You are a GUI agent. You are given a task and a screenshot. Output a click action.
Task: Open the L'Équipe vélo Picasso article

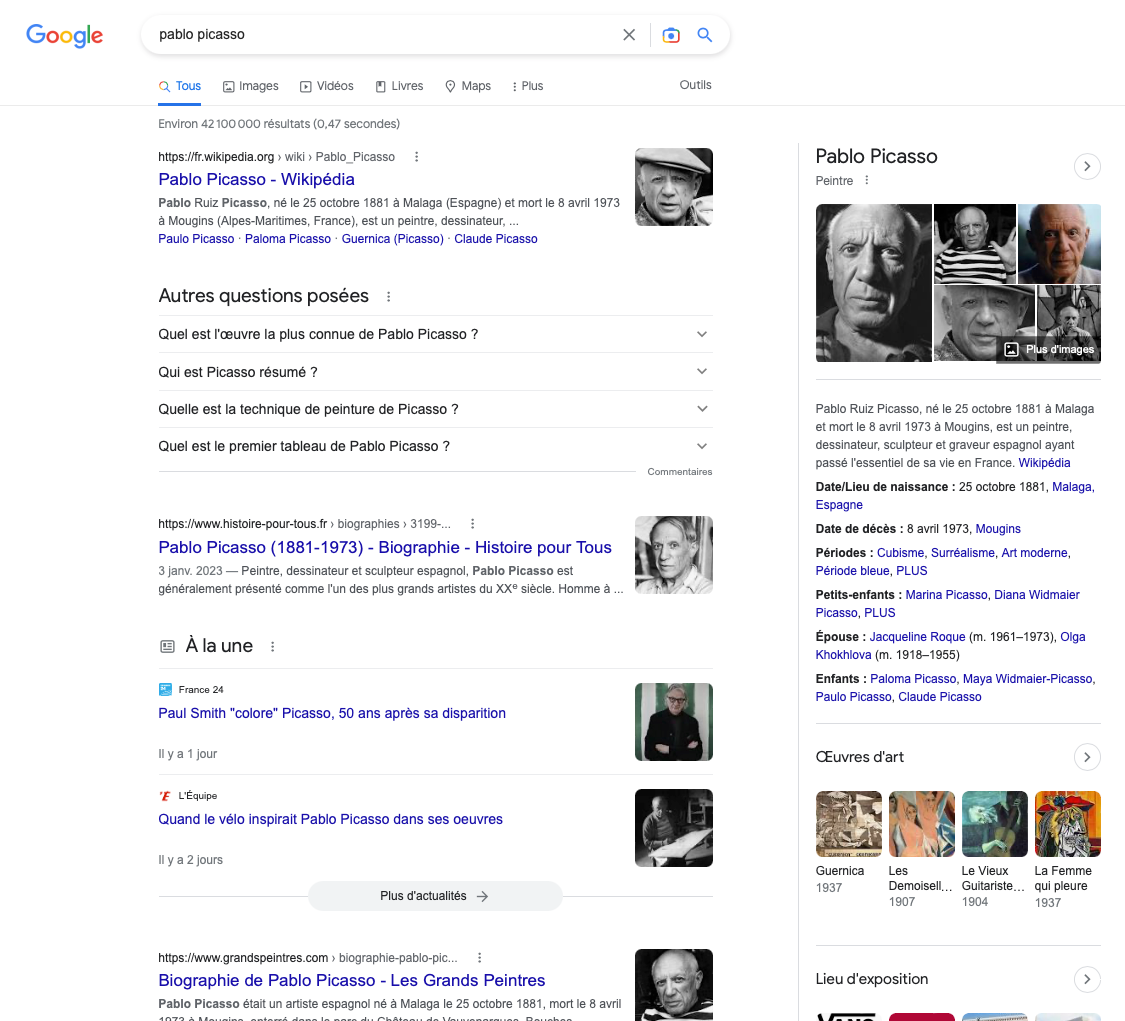tap(330, 819)
